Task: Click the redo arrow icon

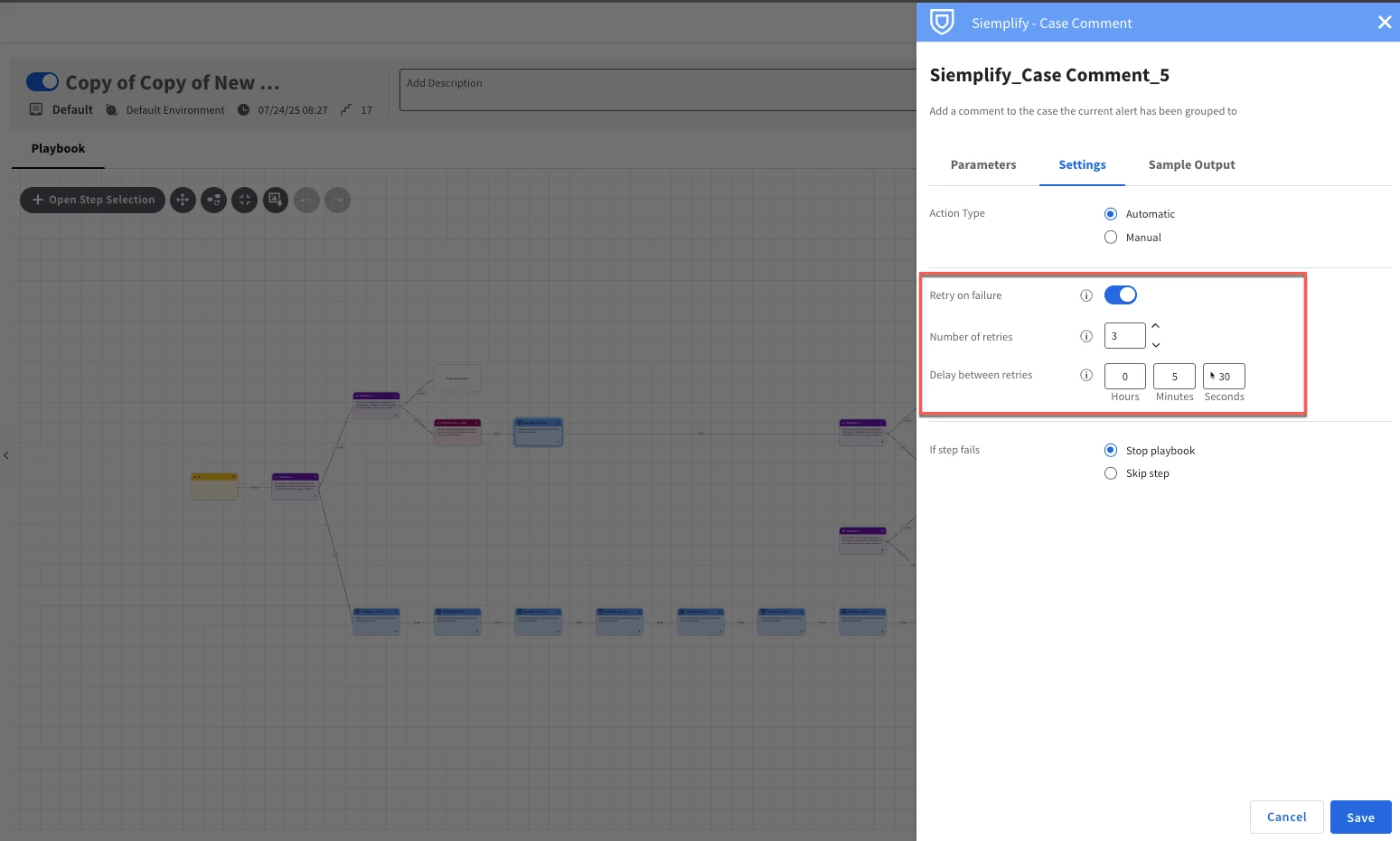Action: [337, 200]
